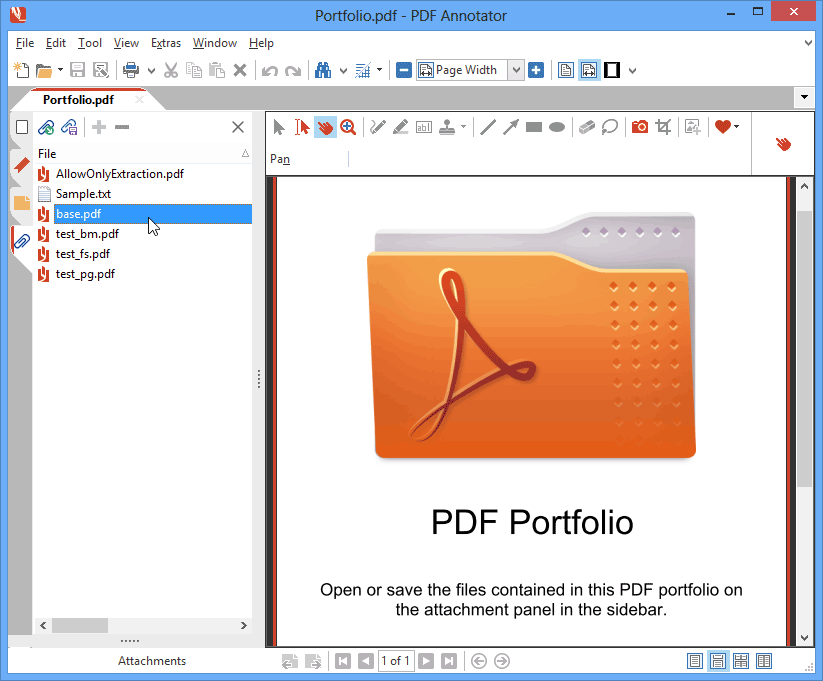Choose the Select Text tool

pyautogui.click(x=302, y=127)
